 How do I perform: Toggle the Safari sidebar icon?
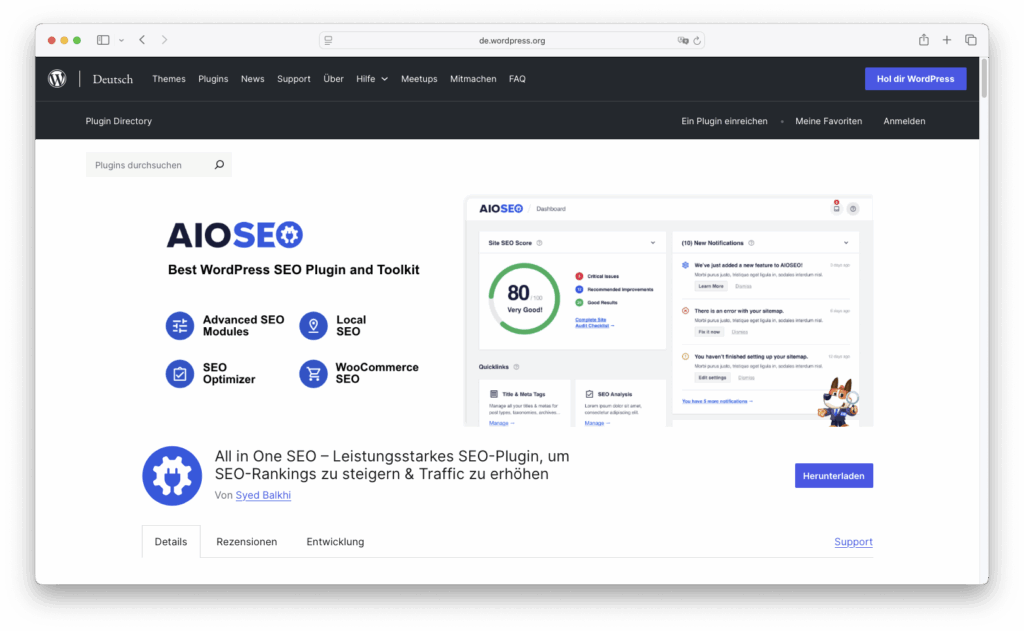coord(103,40)
